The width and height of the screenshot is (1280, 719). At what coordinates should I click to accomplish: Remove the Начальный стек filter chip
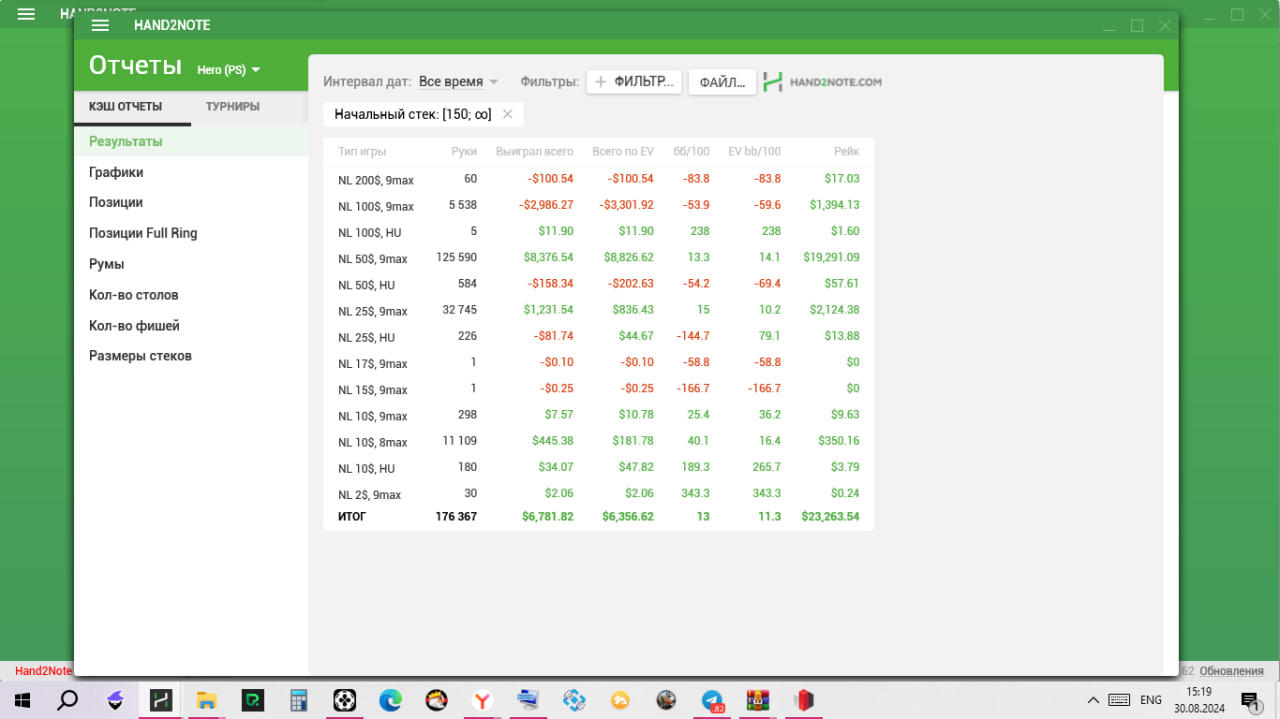point(507,114)
